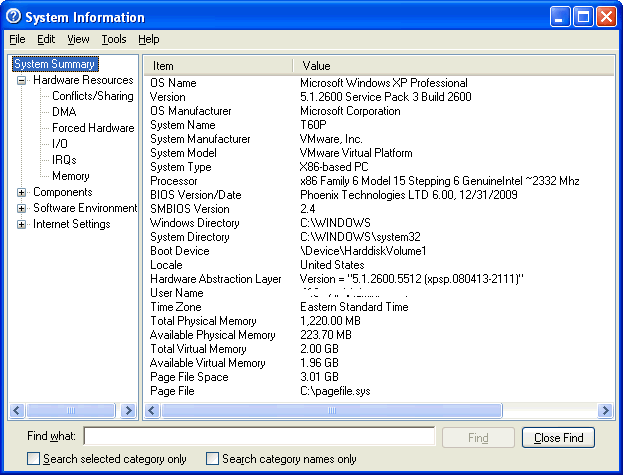The height and width of the screenshot is (475, 623).
Task: Click the Find what input field
Action: click(x=259, y=436)
